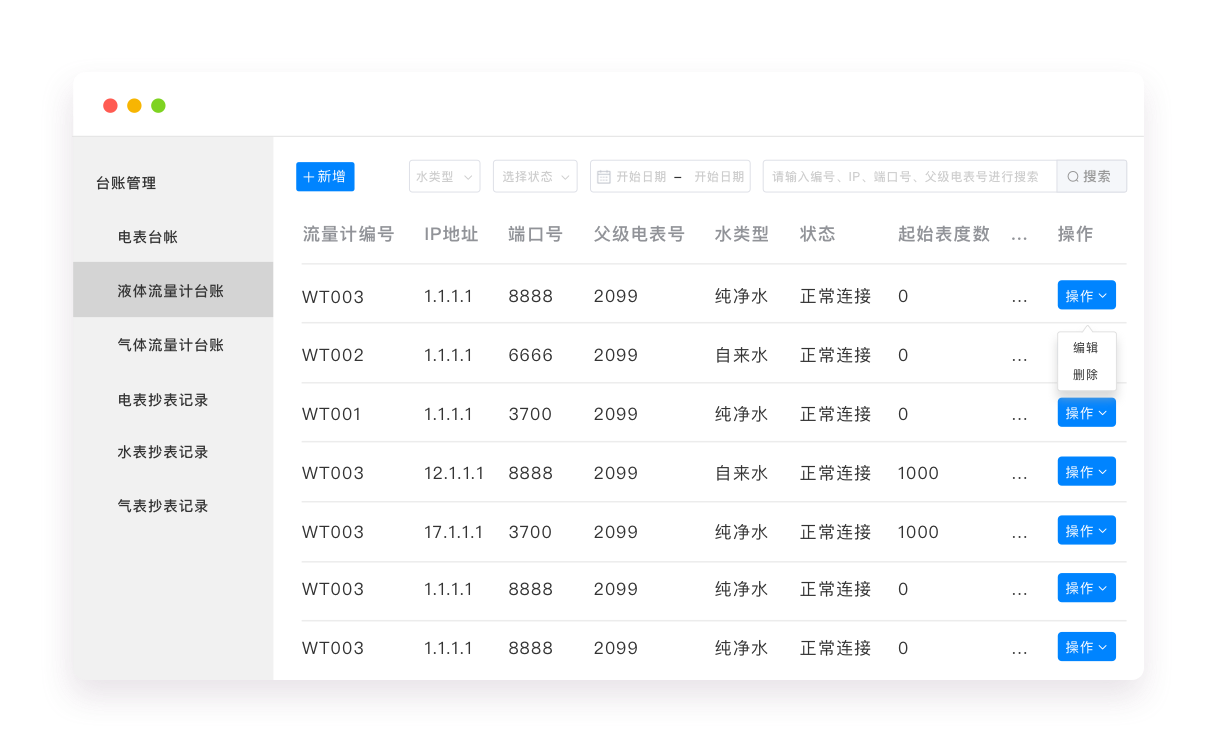The height and width of the screenshot is (752, 1216).
Task: Select the 液体流量计台账 sidebar item
Action: tap(171, 291)
